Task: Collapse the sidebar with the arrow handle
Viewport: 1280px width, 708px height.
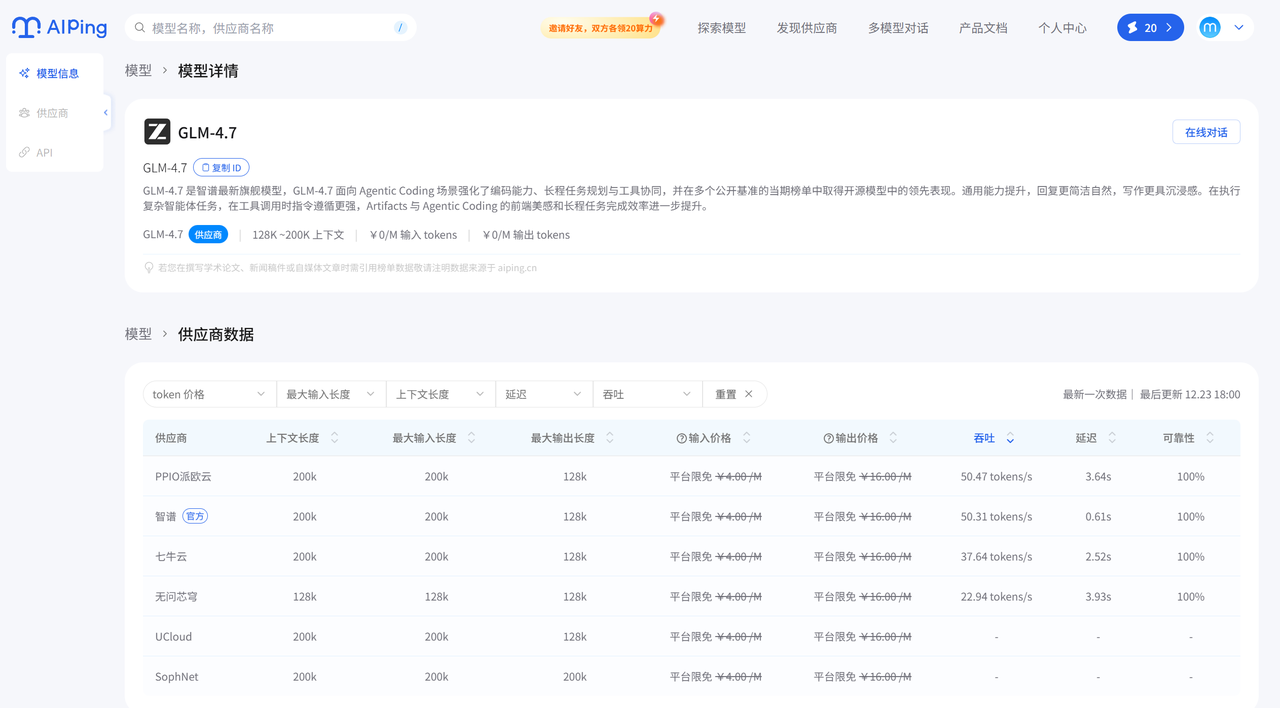Action: point(106,113)
